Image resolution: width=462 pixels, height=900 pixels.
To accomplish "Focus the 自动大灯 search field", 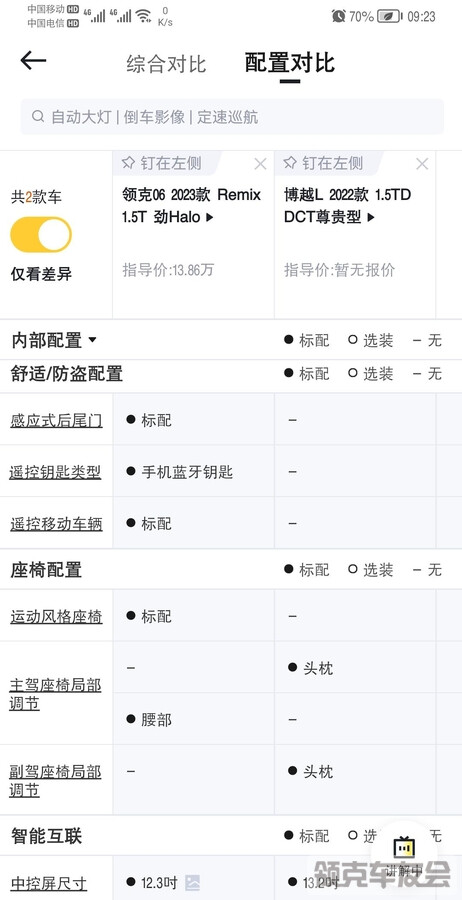I will tap(232, 117).
